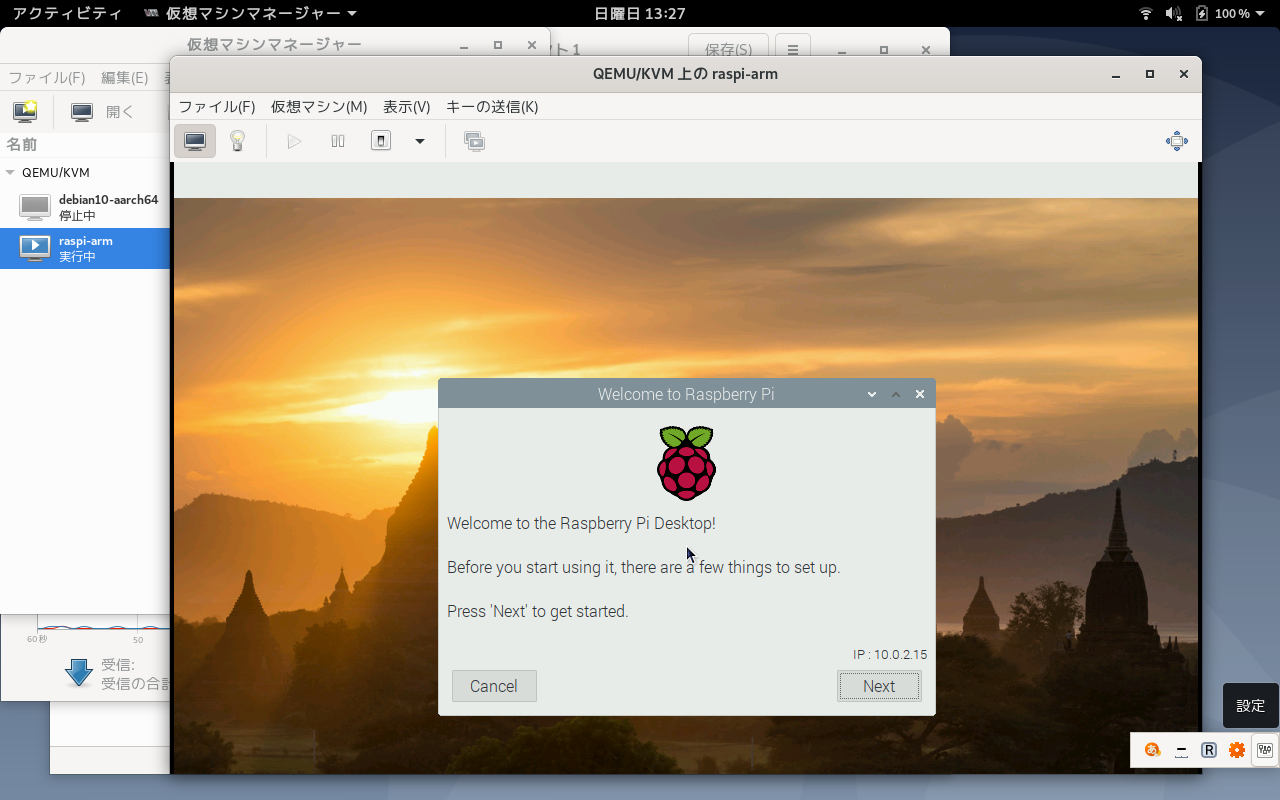Viewport: 1280px width, 800px height.
Task: Click the Wi-Fi status icon
Action: [x=1146, y=13]
